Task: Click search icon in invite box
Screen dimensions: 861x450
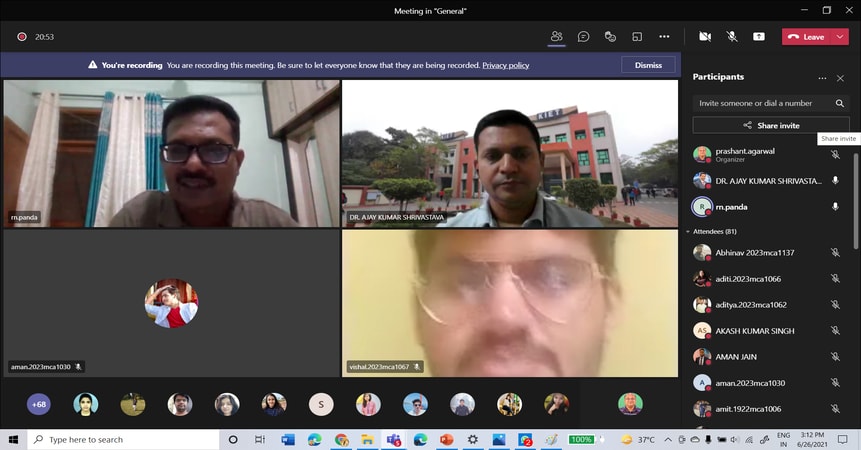Action: point(840,103)
